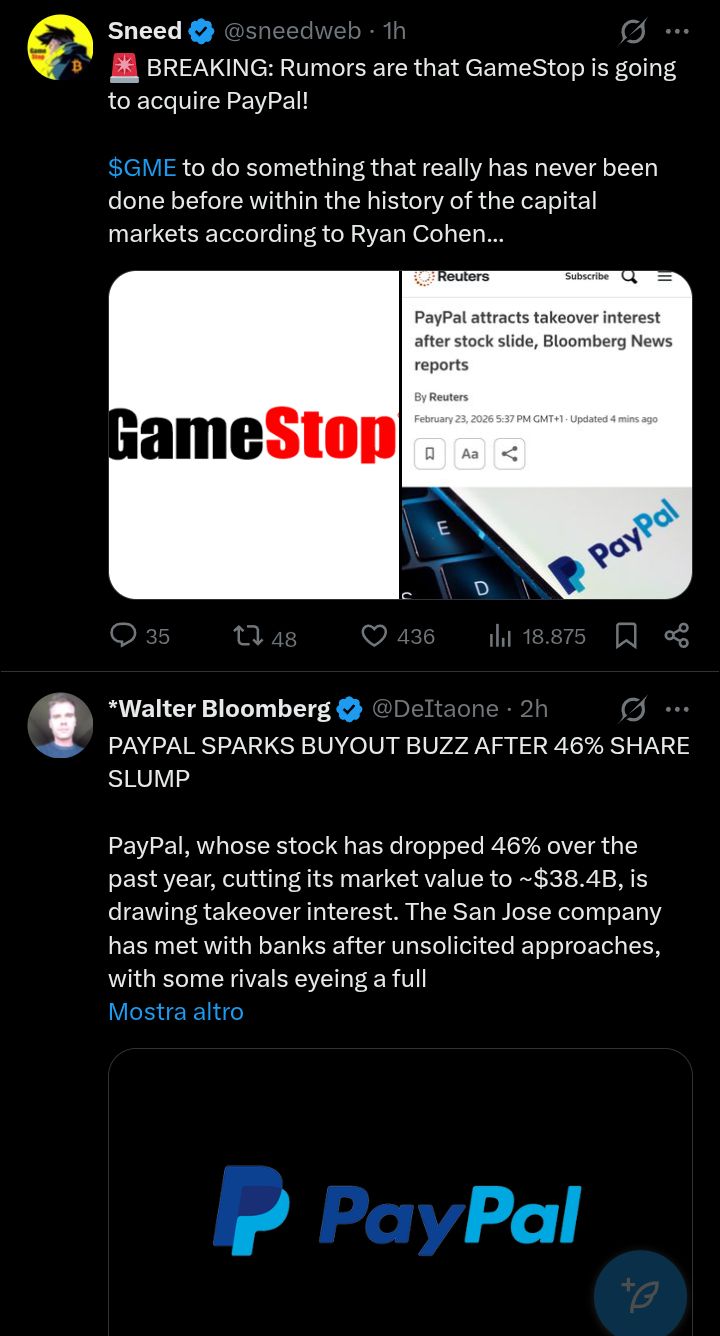
Task: Tap the compose new post button
Action: (x=640, y=1296)
